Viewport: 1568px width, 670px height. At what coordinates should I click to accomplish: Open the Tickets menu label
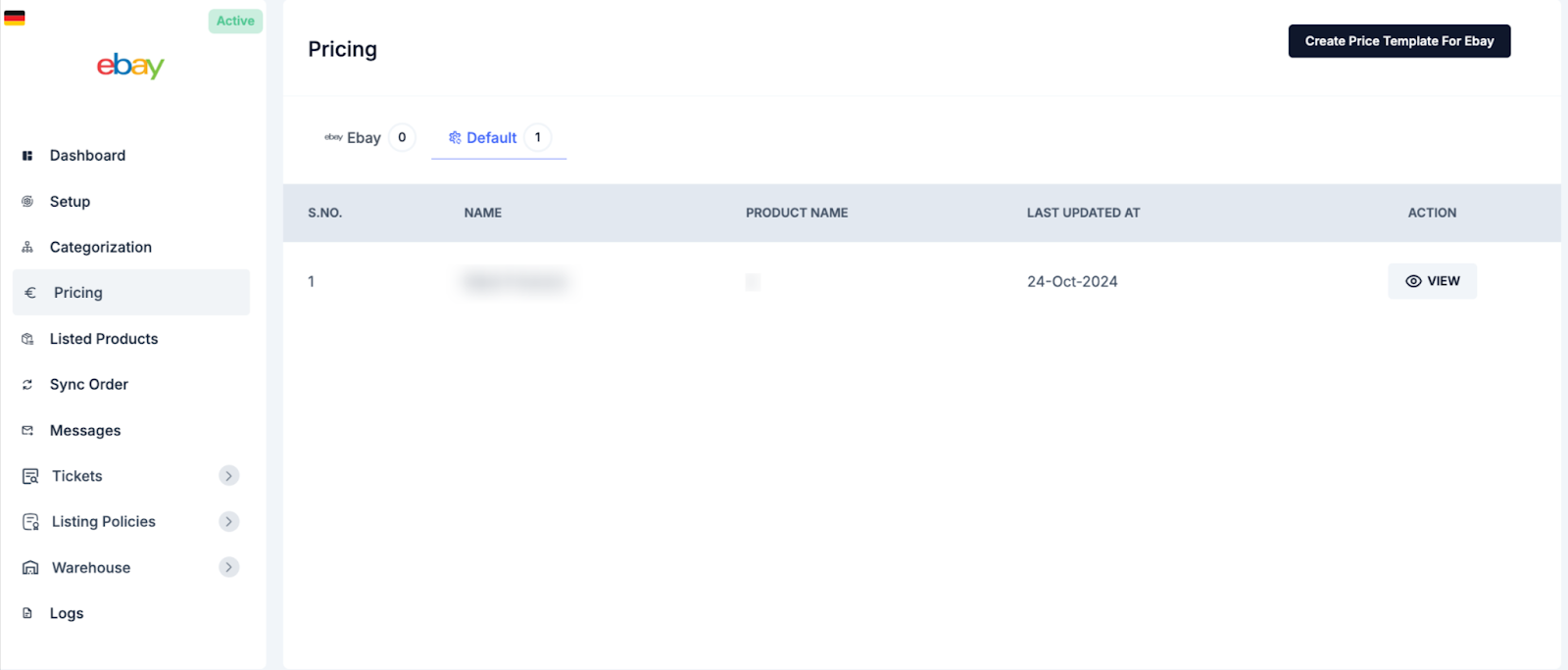tap(77, 476)
